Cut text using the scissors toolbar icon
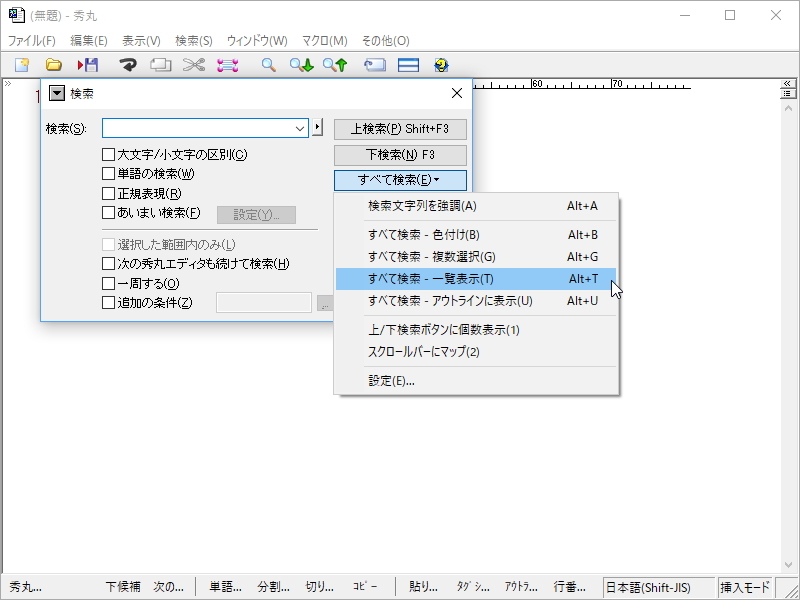The image size is (800, 600). pyautogui.click(x=194, y=64)
